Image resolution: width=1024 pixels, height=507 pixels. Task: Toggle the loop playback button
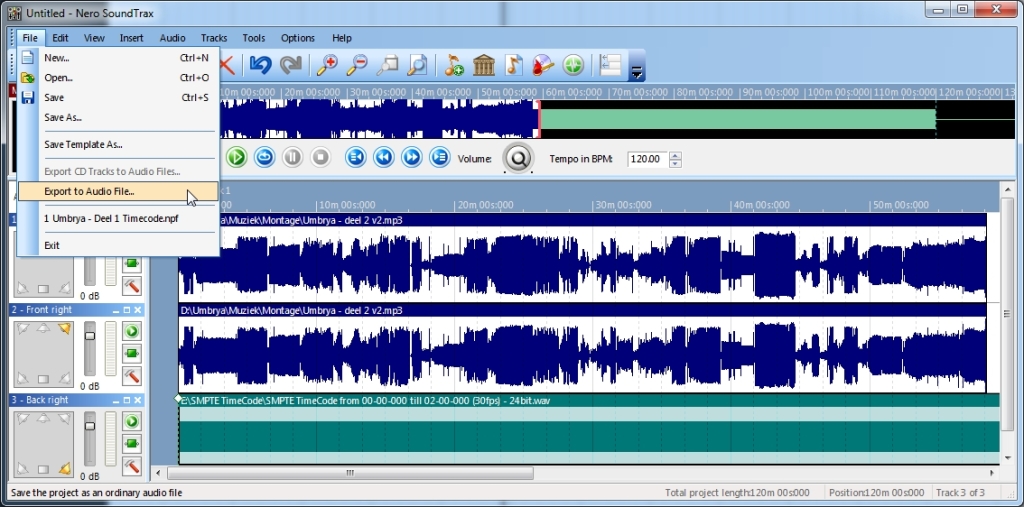tap(264, 157)
